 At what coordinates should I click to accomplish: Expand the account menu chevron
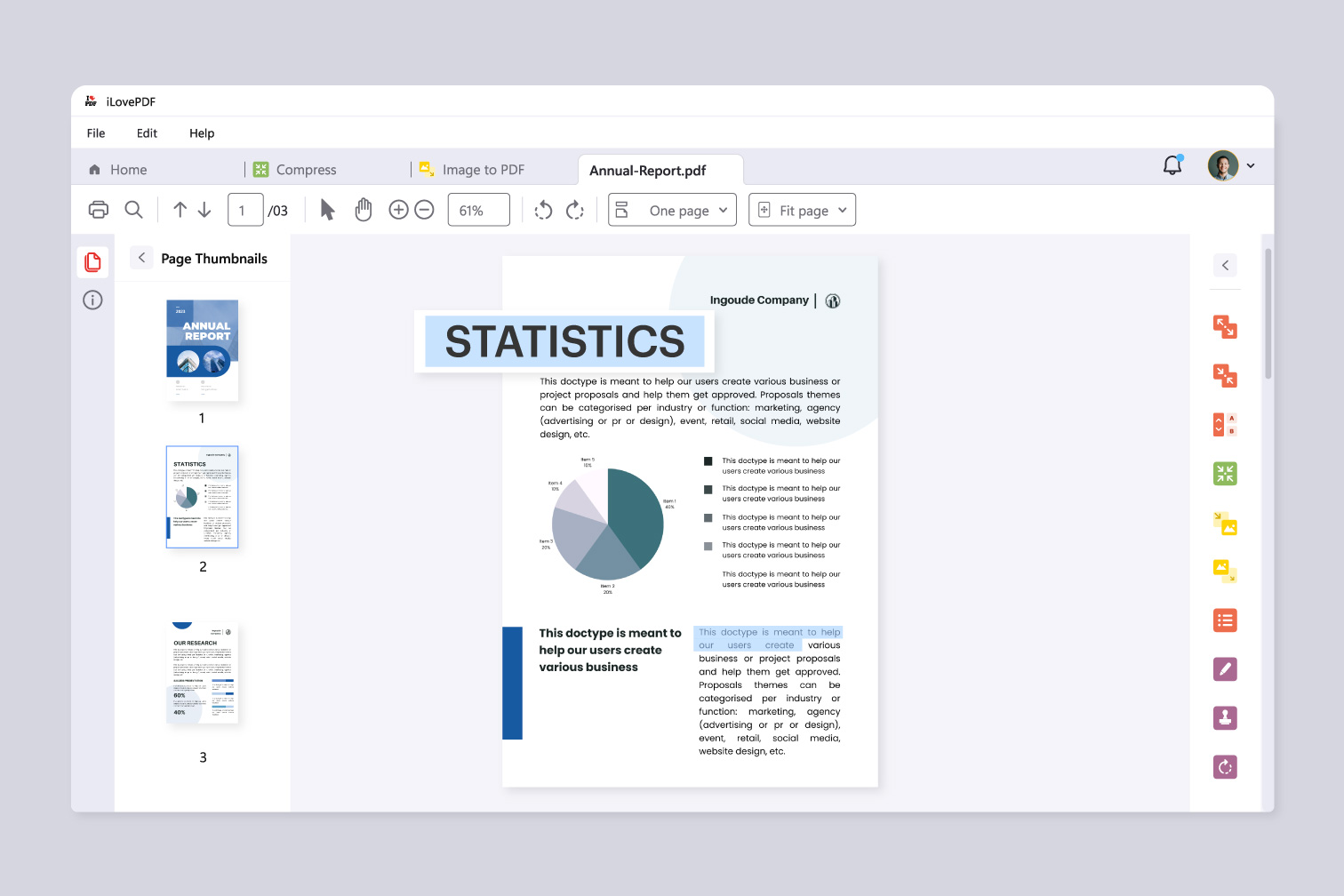pyautogui.click(x=1251, y=166)
